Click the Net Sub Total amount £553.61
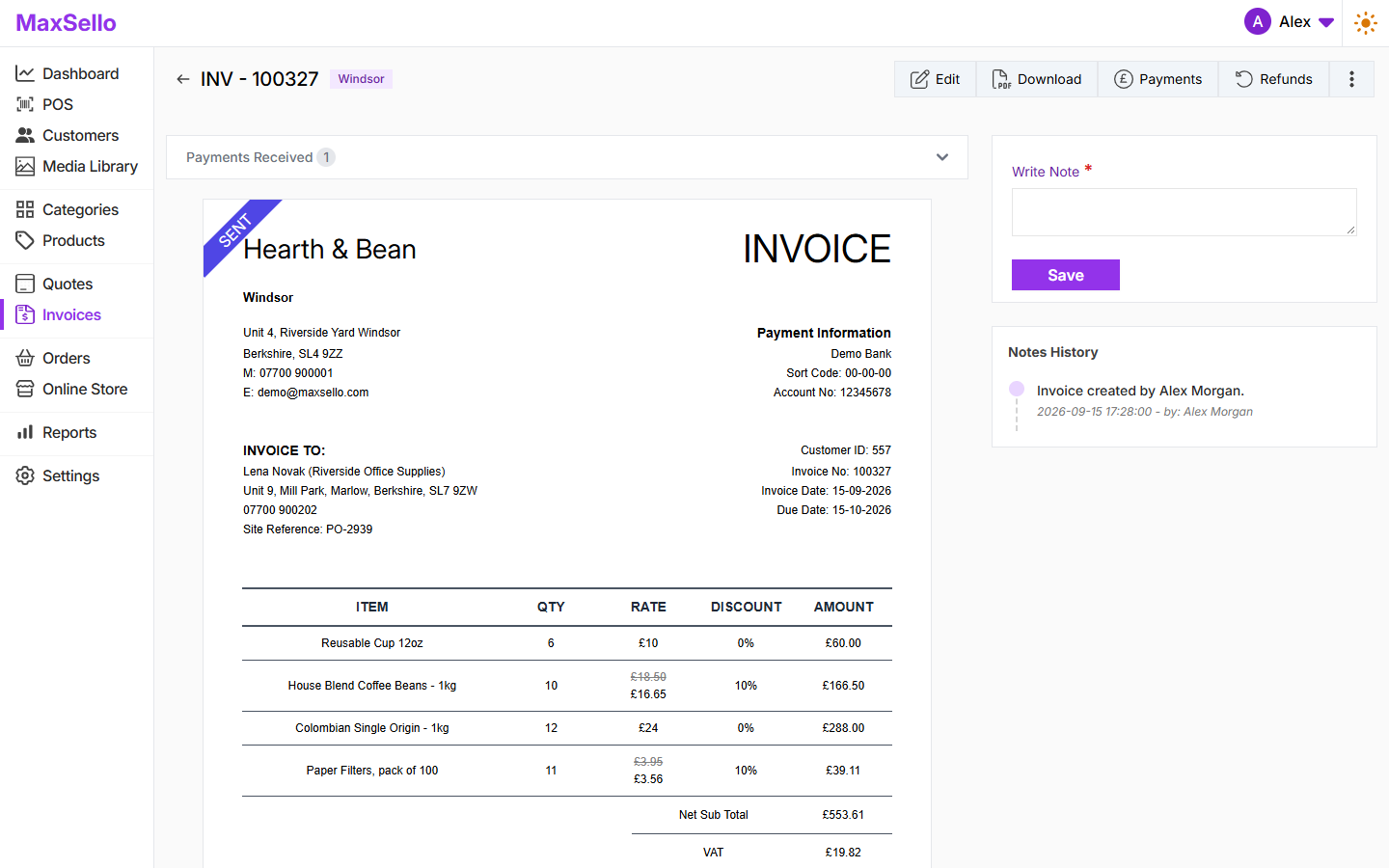The height and width of the screenshot is (868, 1389). 843,815
